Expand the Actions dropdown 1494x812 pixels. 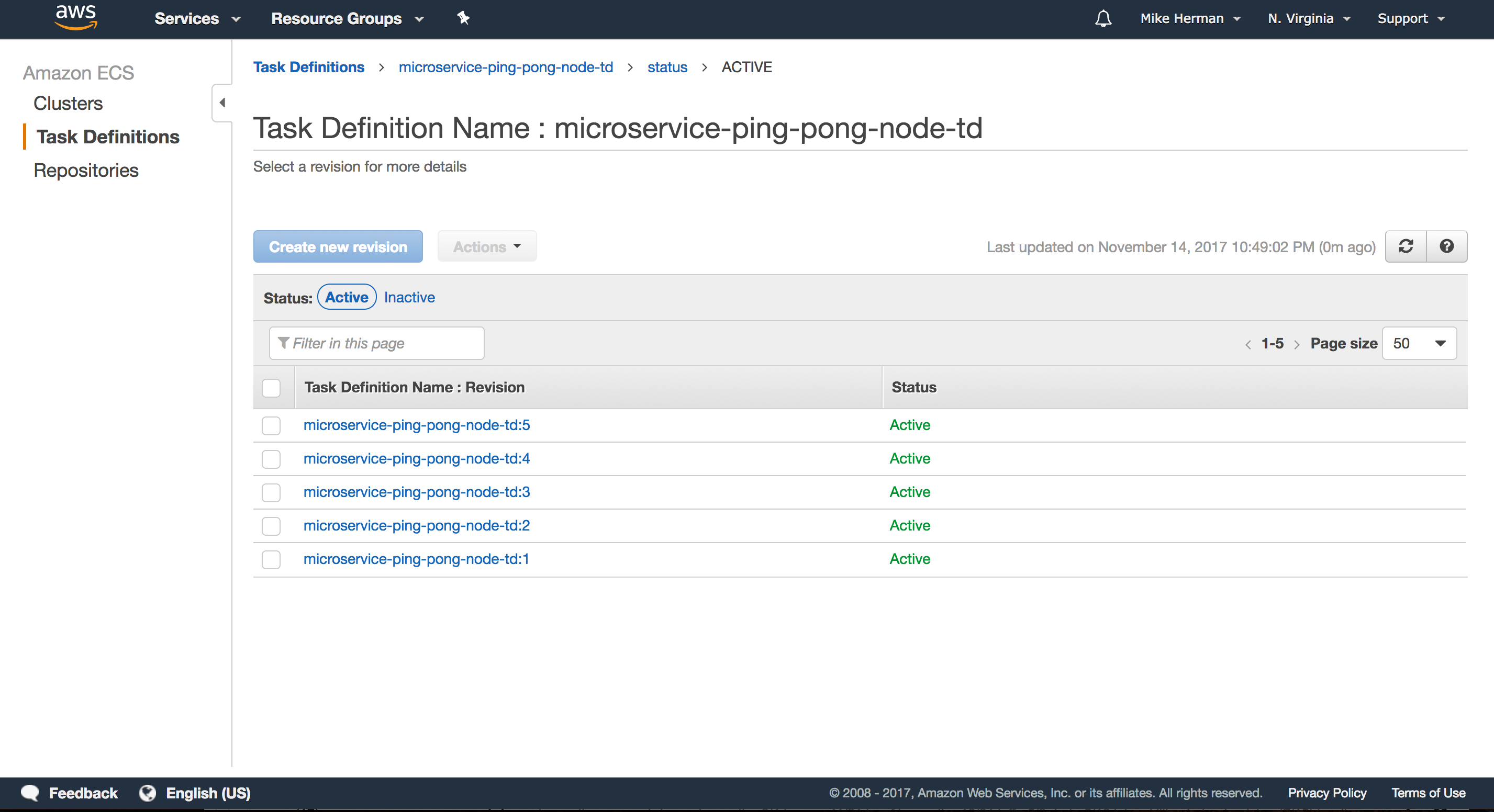(x=487, y=246)
